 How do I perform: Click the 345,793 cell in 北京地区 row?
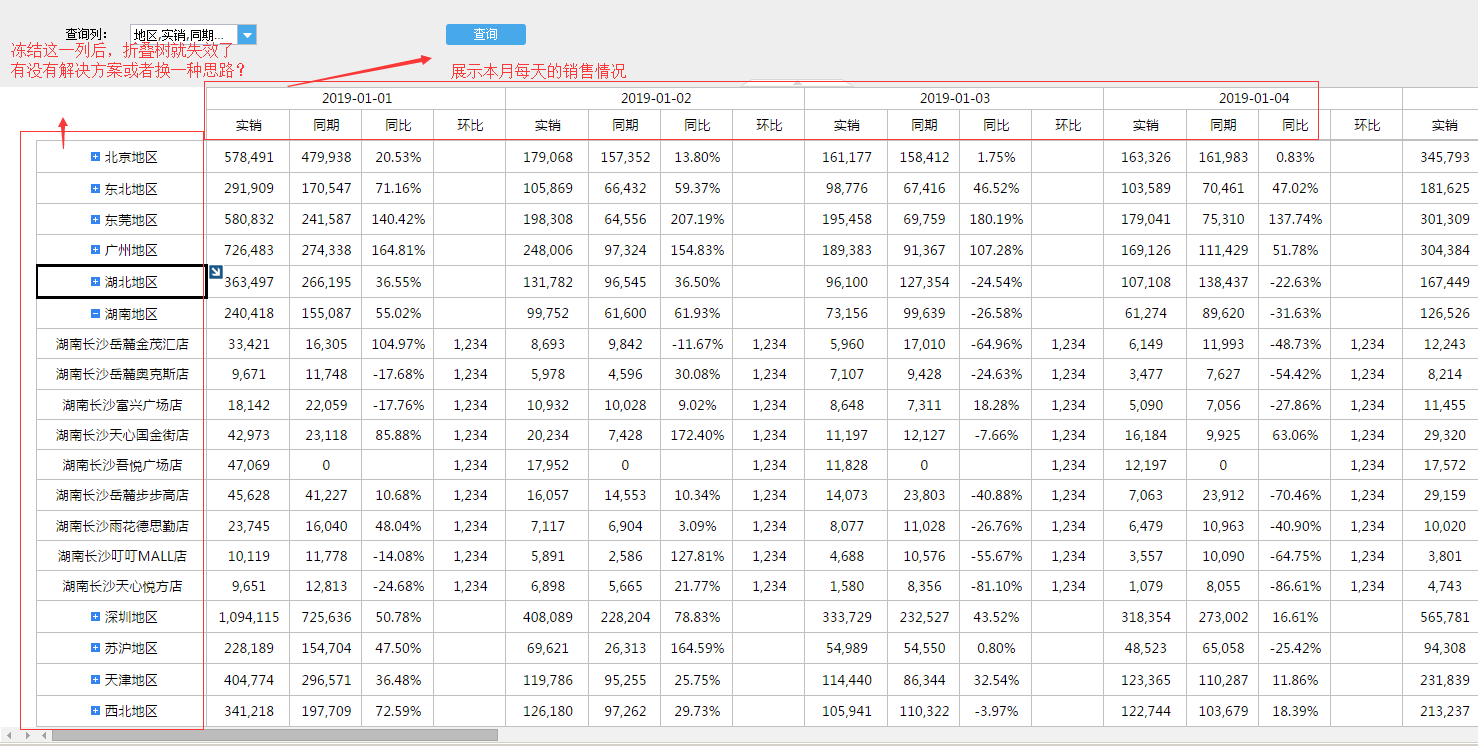1441,157
